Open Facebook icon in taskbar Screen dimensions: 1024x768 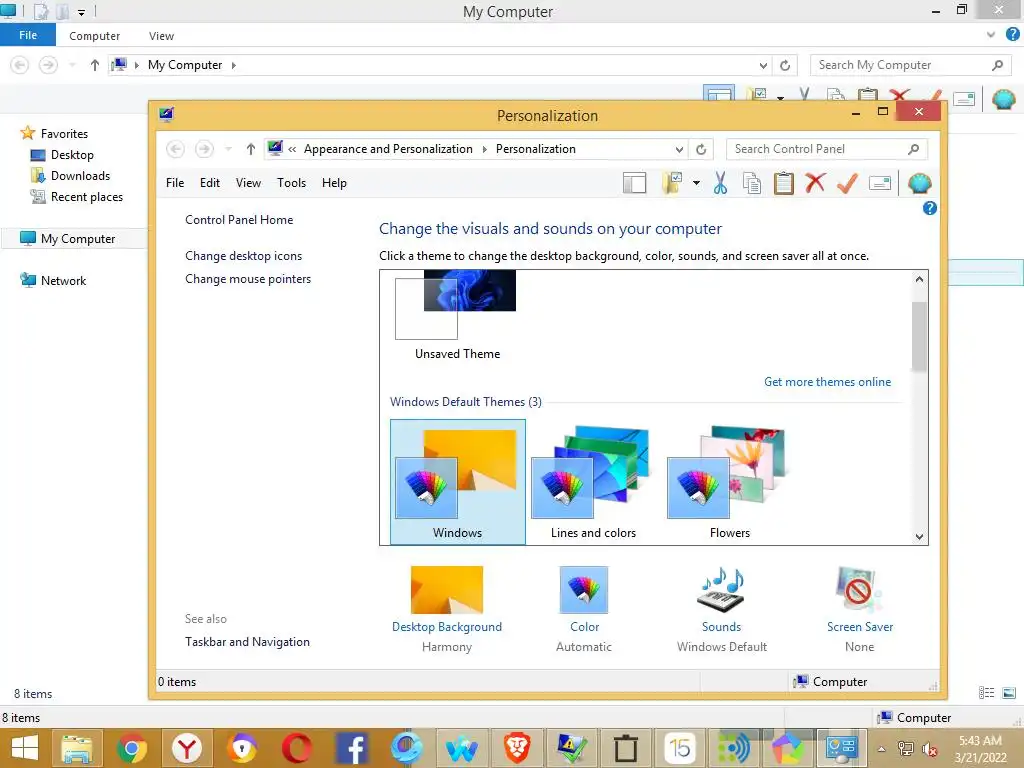pos(352,748)
